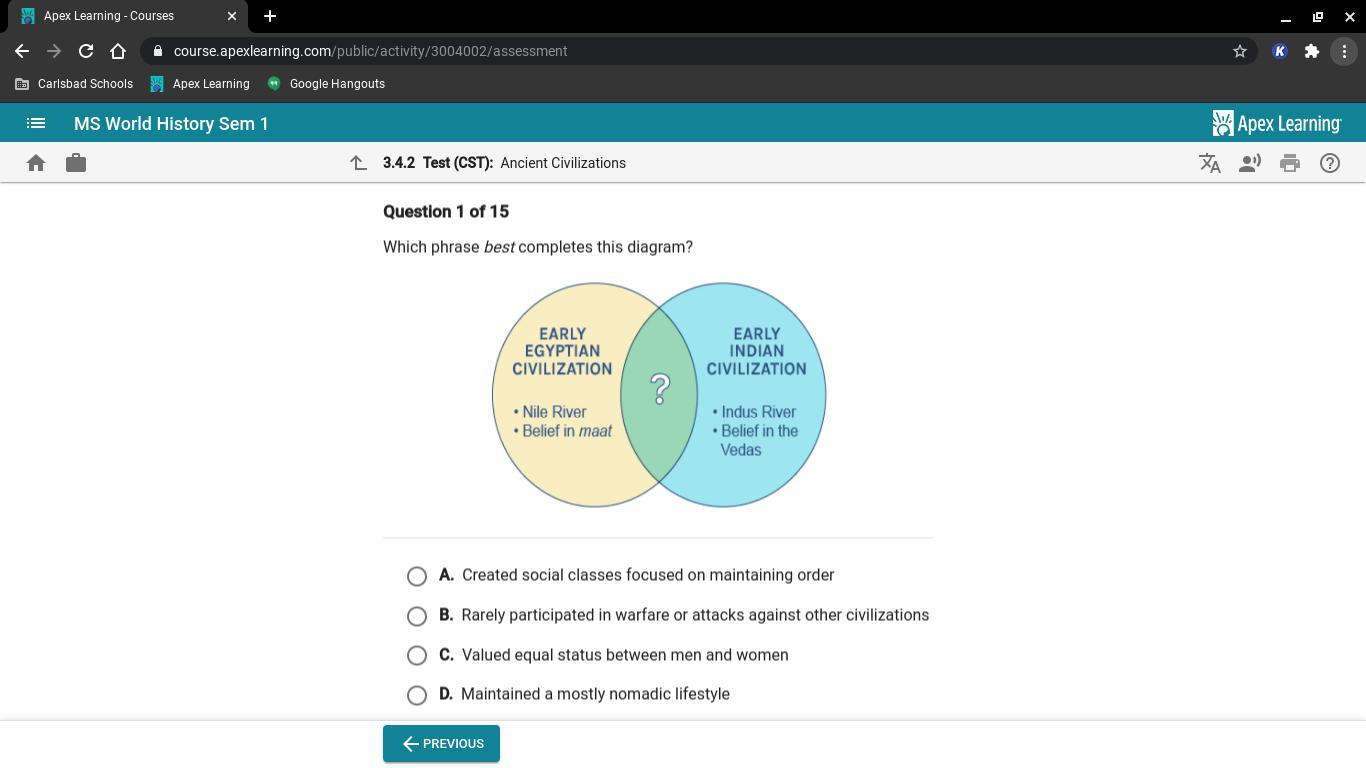Image resolution: width=1366 pixels, height=768 pixels.
Task: Click the Apex Learning logo
Action: point(1277,123)
